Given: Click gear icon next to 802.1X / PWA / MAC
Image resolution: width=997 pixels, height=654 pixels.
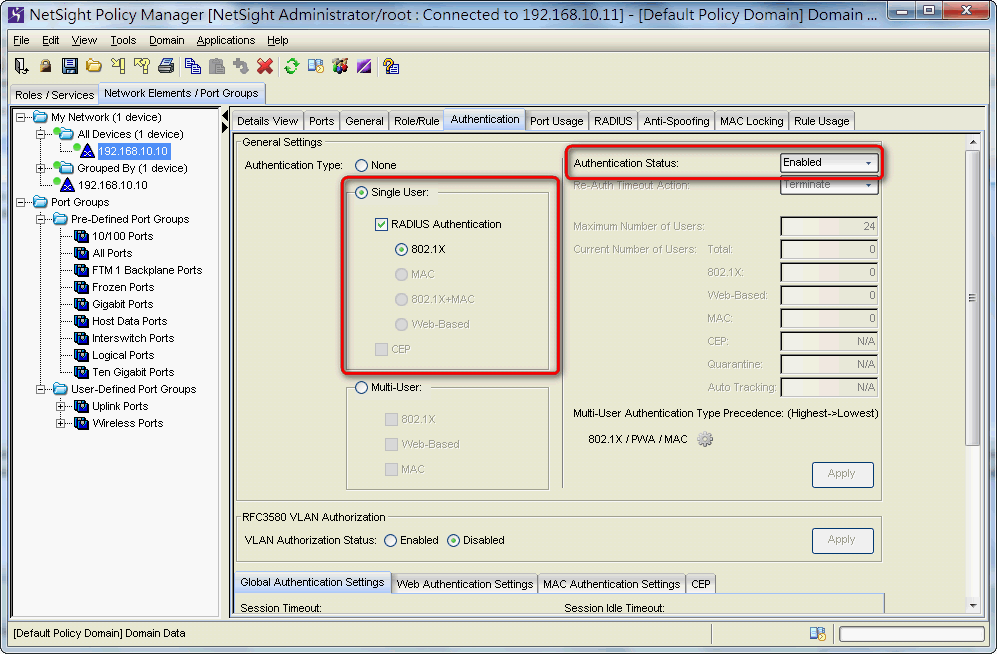Looking at the screenshot, I should coord(705,439).
